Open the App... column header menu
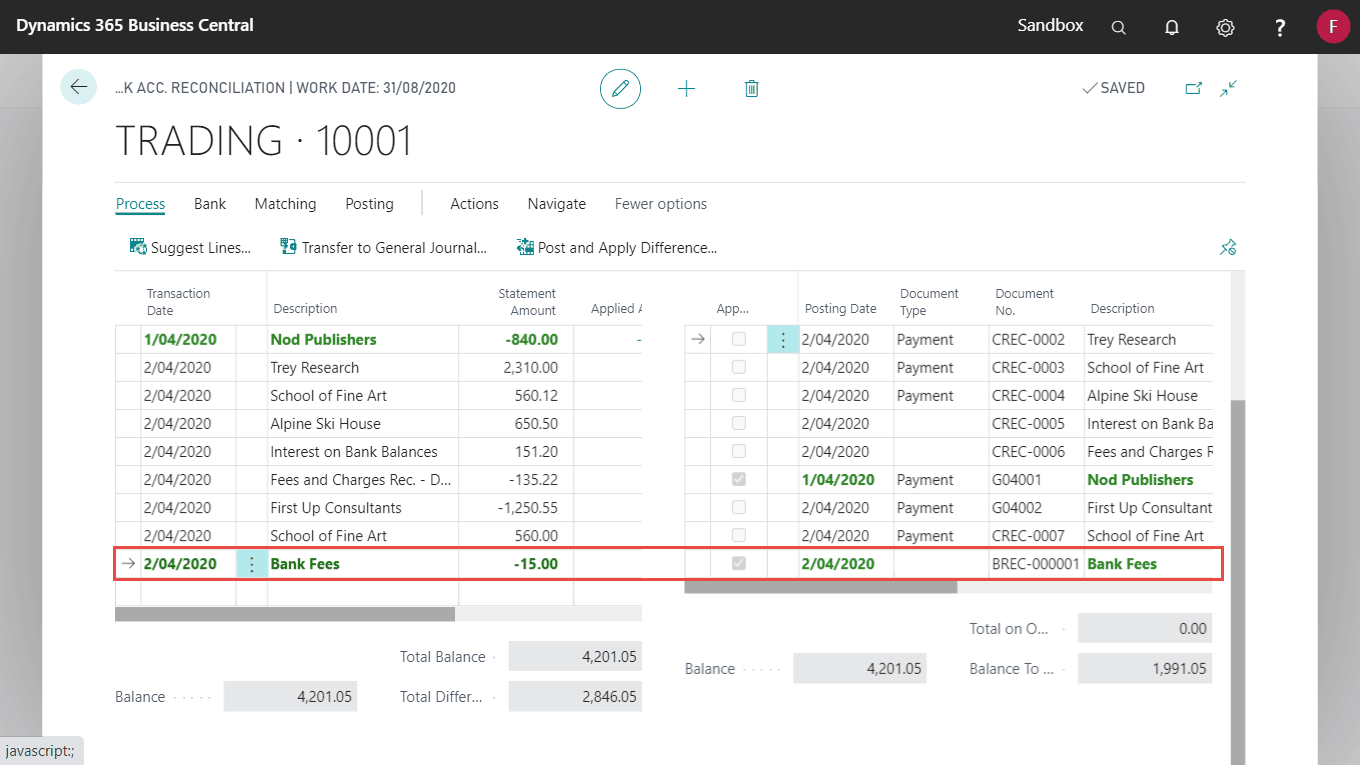This screenshot has height=766, width=1360. (x=732, y=309)
